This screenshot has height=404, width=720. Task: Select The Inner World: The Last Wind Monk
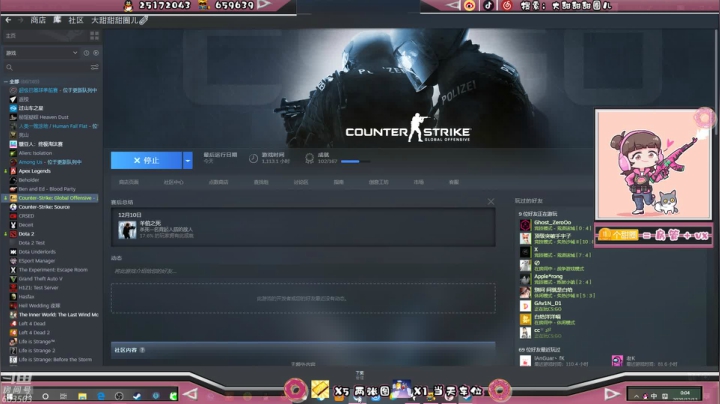58,315
